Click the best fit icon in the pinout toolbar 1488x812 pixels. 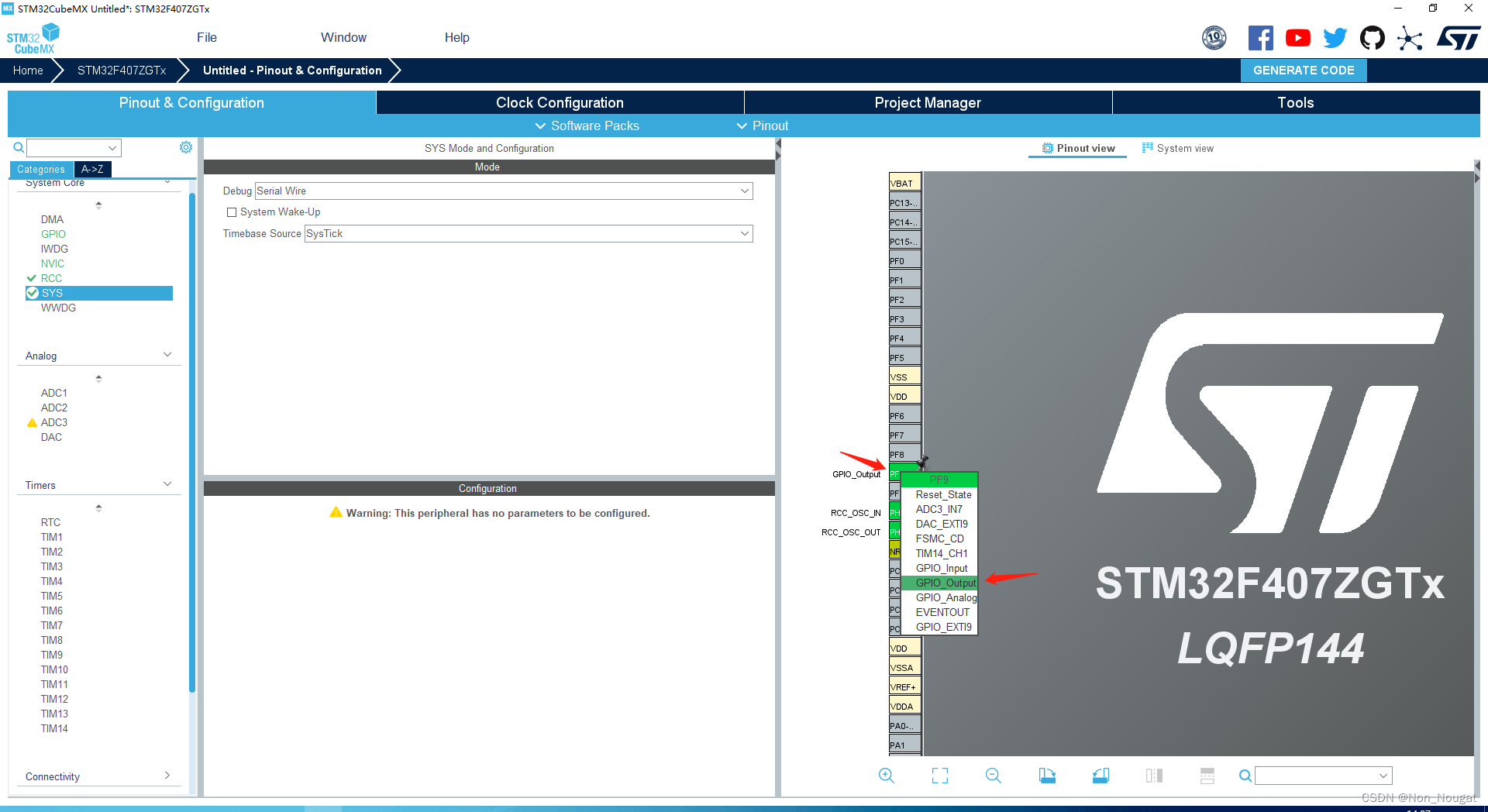coord(939,775)
